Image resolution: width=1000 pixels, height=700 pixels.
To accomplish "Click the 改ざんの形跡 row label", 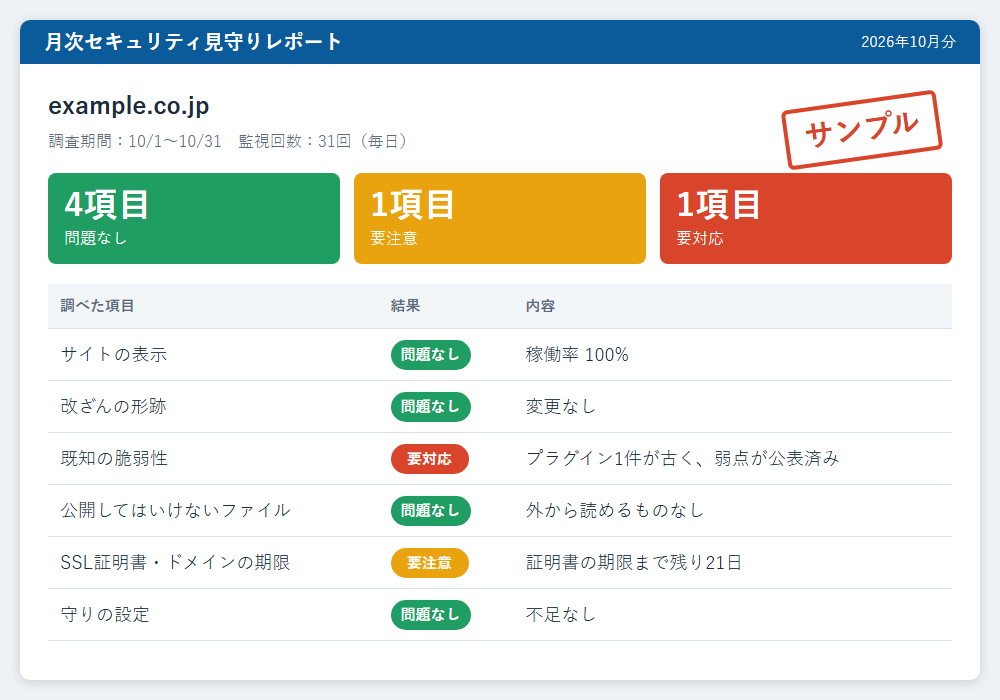I will click(x=114, y=407).
